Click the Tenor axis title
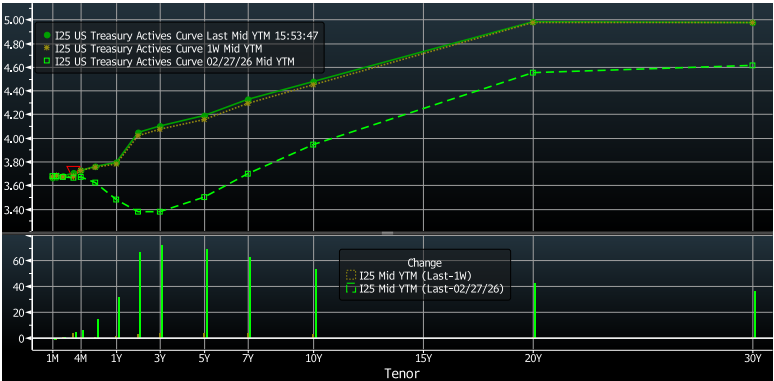 (x=402, y=374)
